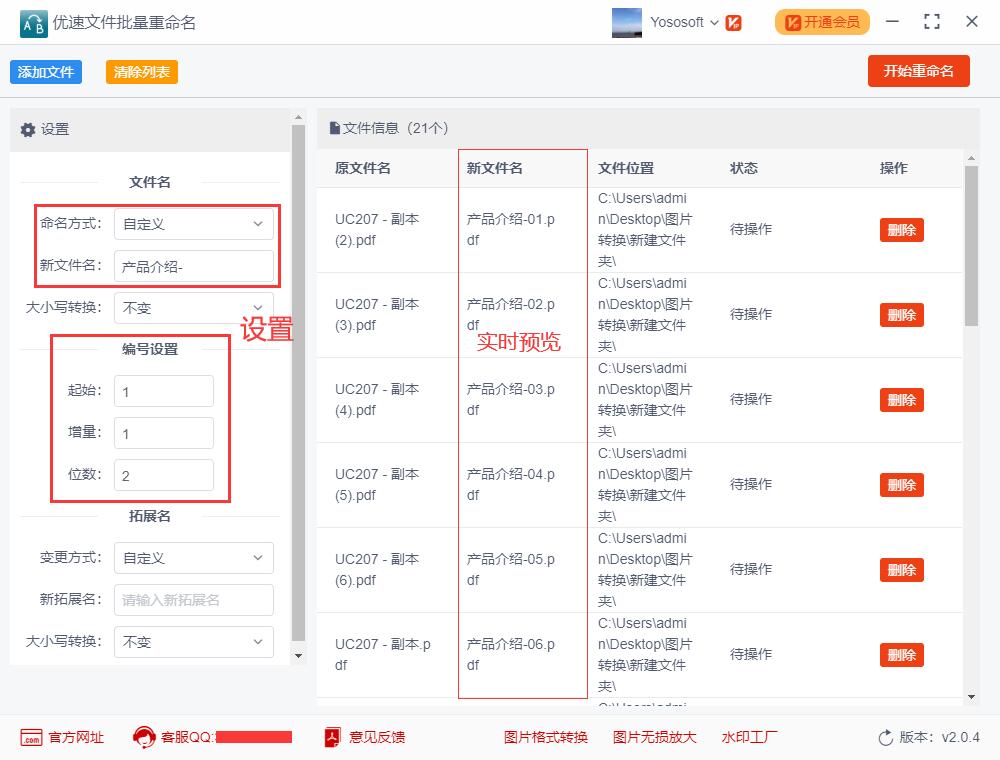Toggle fullscreen window icon
The image size is (1000, 760).
932,22
